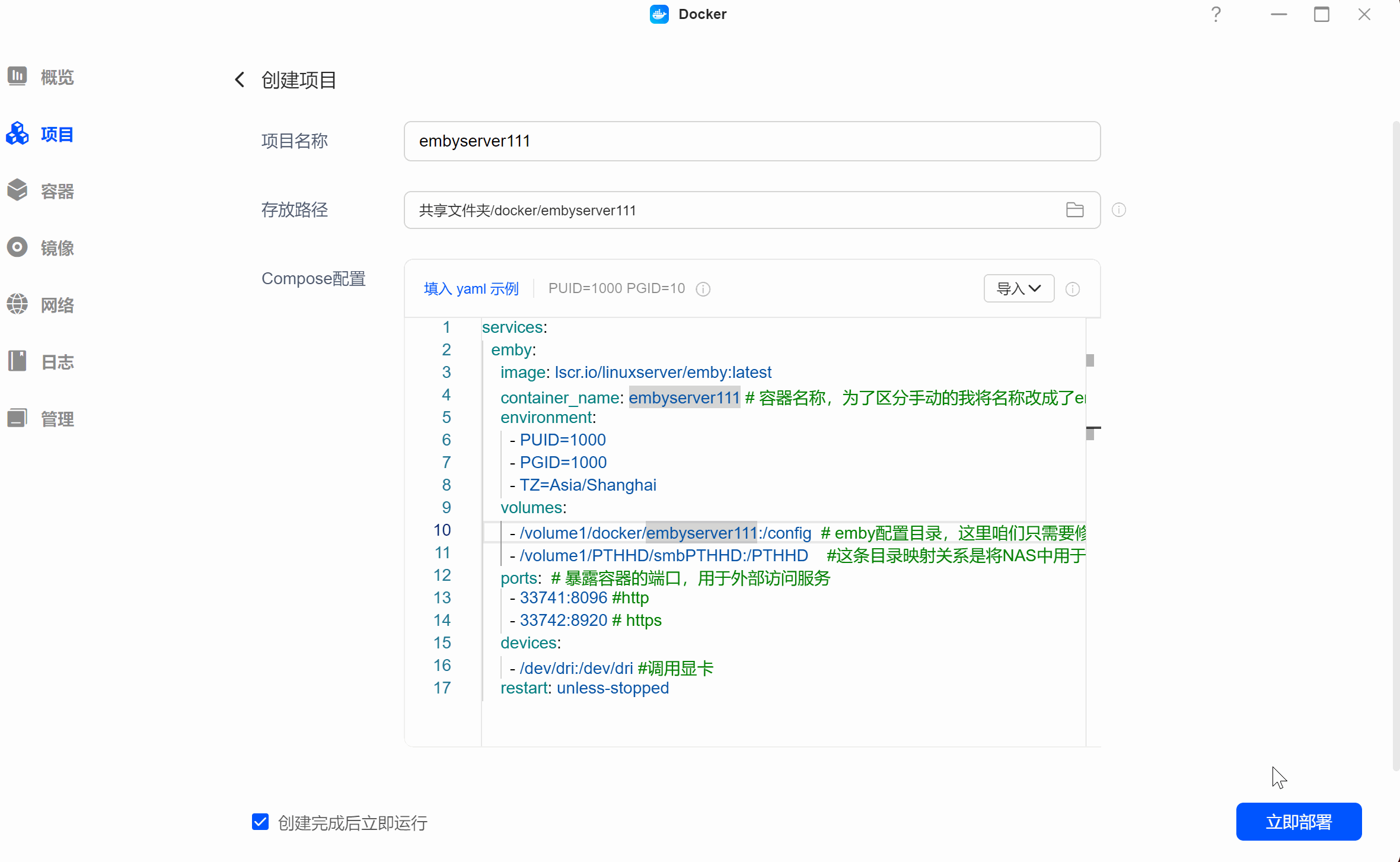Click the environment: key on line 5
This screenshot has height=862, width=1400.
pyautogui.click(x=548, y=417)
